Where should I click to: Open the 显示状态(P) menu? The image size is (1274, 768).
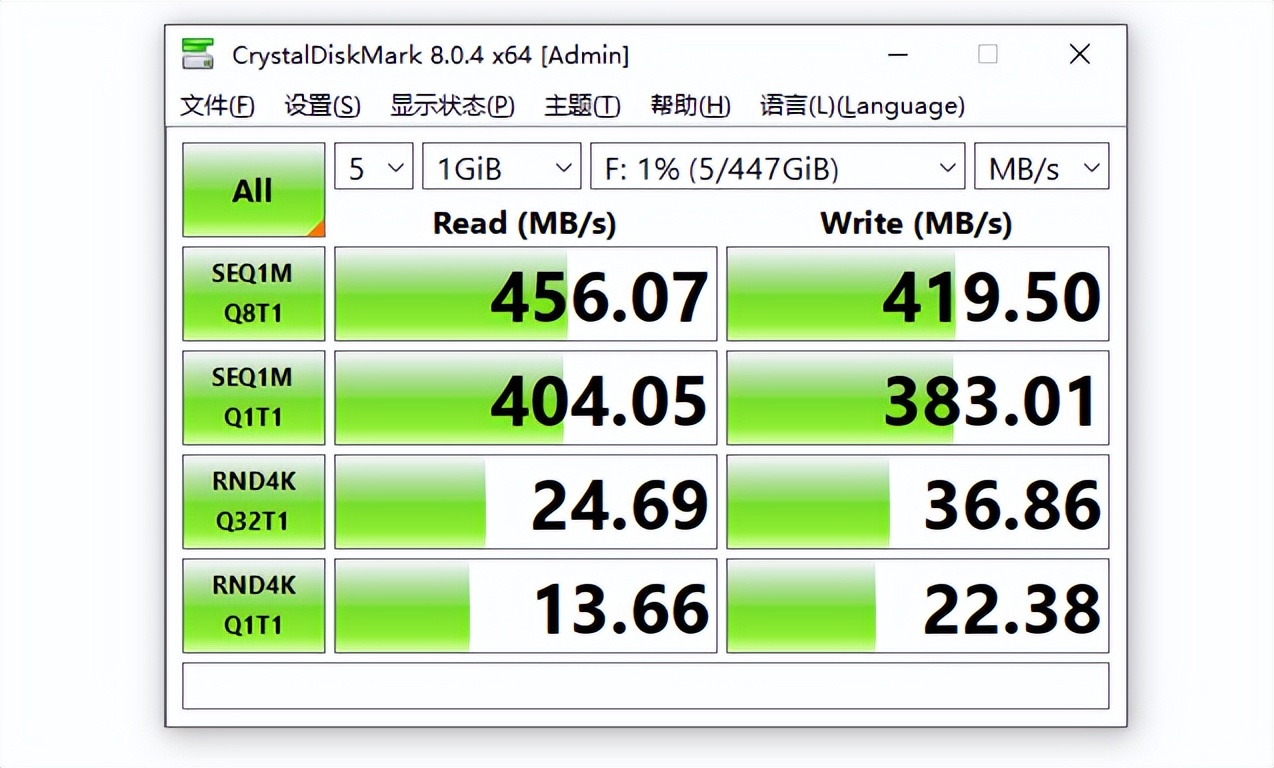452,106
